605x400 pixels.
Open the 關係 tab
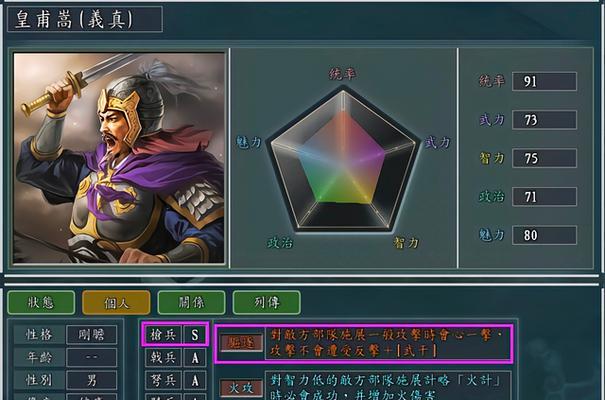191,302
